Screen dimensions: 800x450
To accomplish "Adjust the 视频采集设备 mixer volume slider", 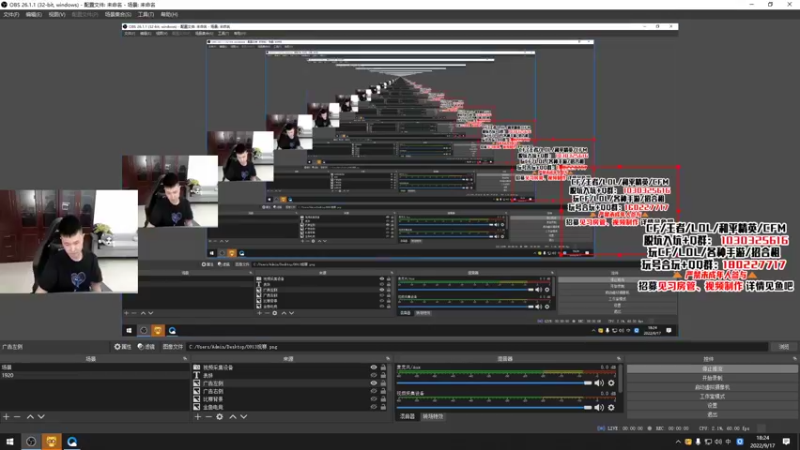I will [x=494, y=407].
